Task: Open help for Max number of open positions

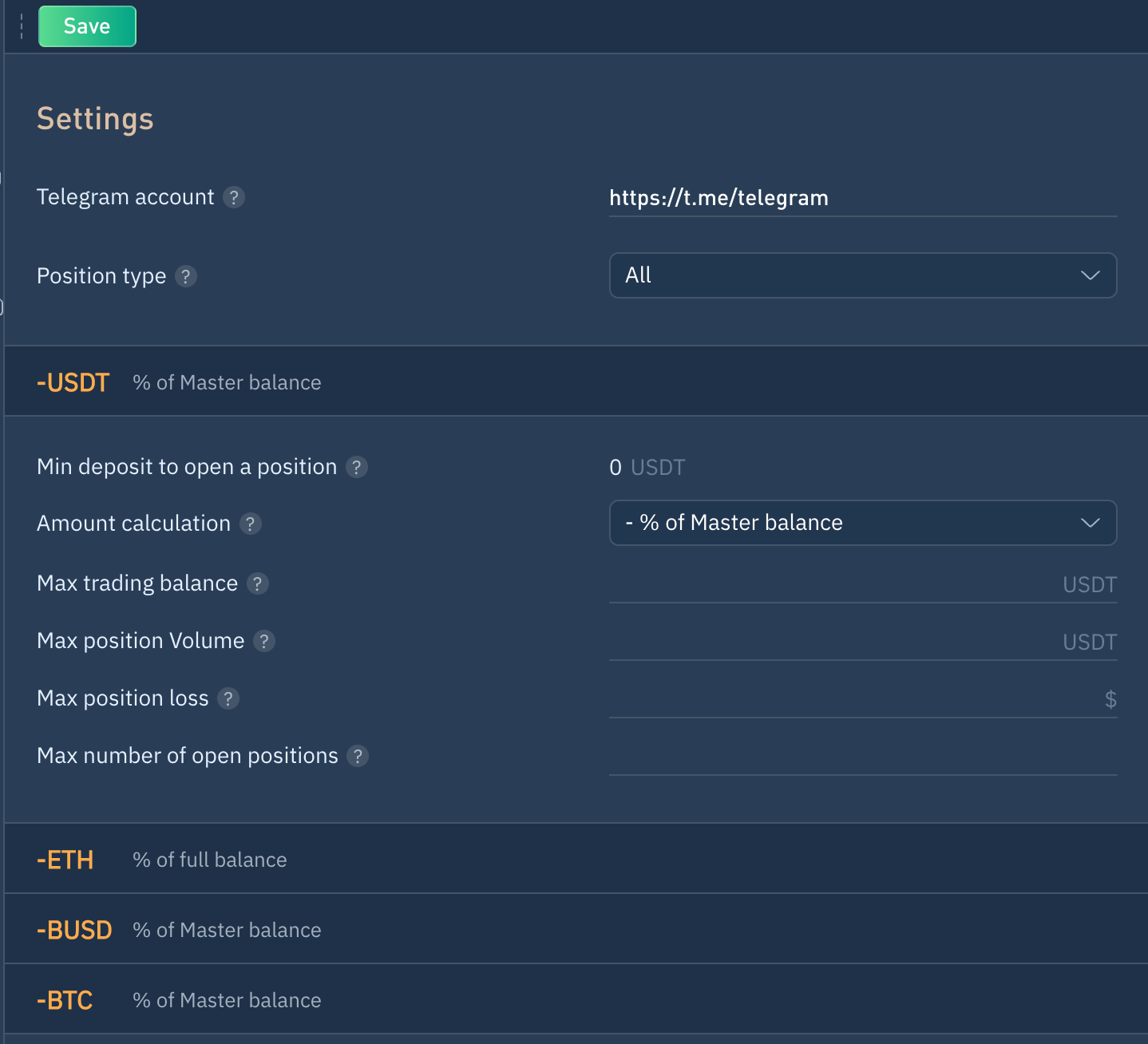Action: [x=358, y=756]
